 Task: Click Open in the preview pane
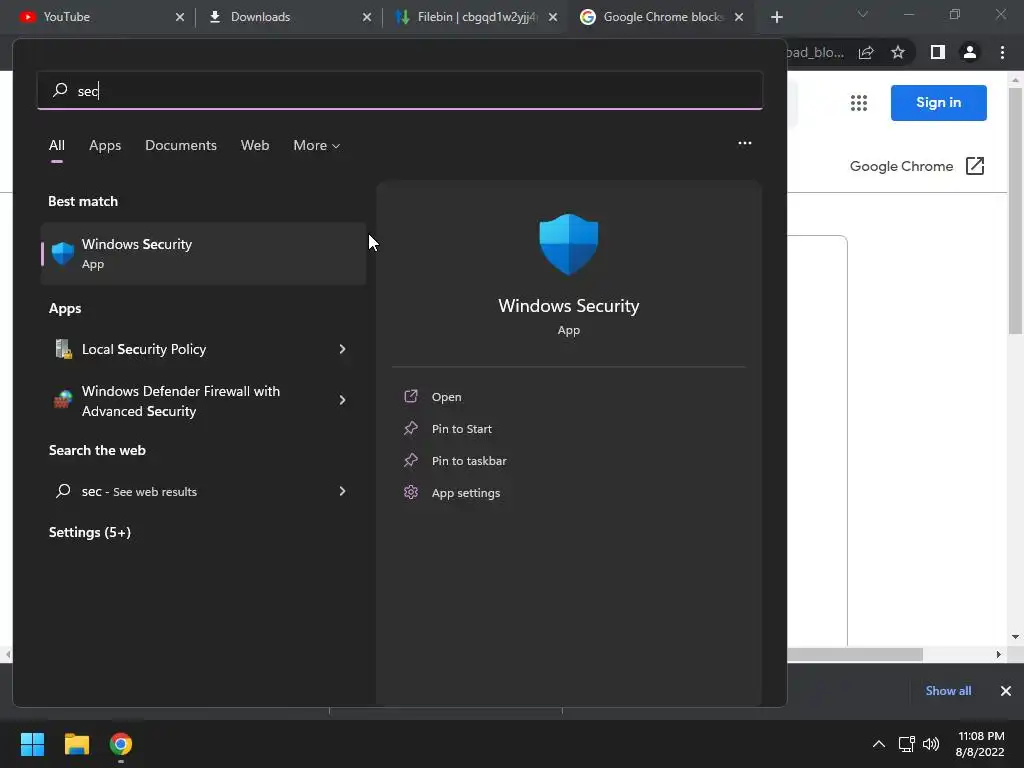click(x=446, y=397)
